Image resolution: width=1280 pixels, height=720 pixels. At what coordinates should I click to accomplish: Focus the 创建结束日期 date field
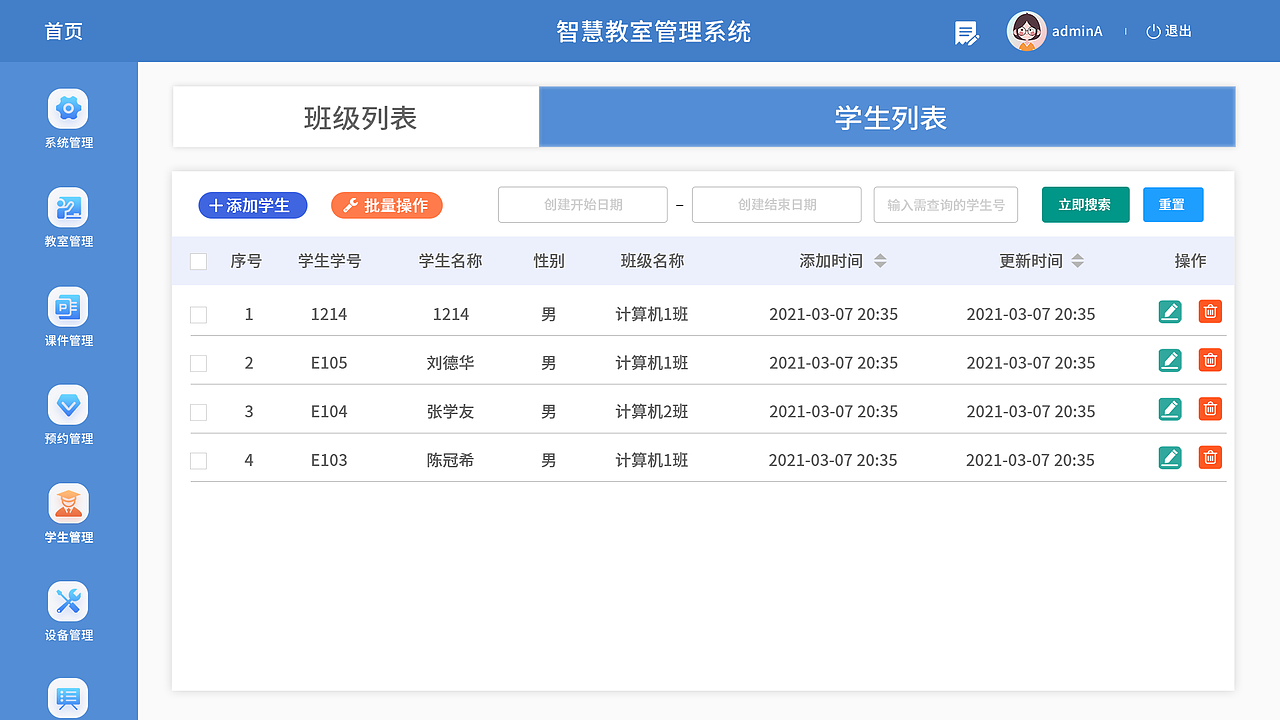coord(777,204)
